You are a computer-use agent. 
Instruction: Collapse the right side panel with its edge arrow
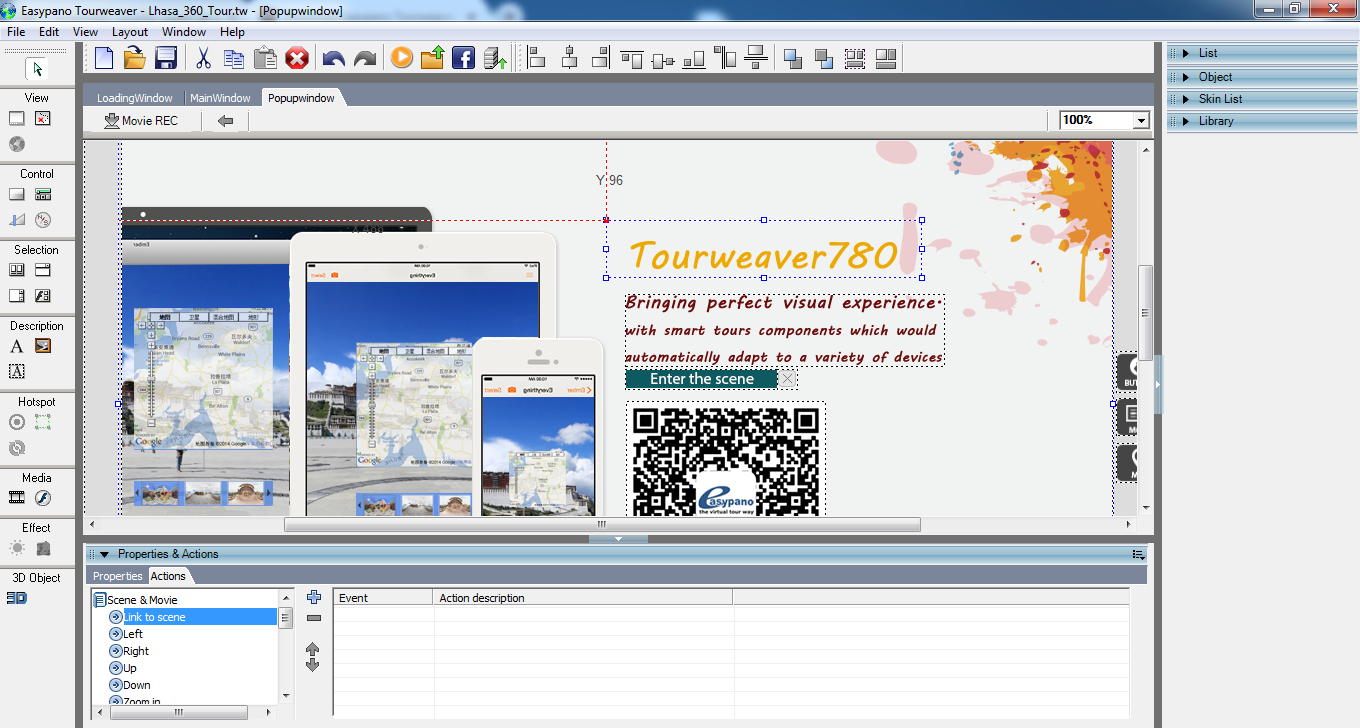click(x=1159, y=384)
